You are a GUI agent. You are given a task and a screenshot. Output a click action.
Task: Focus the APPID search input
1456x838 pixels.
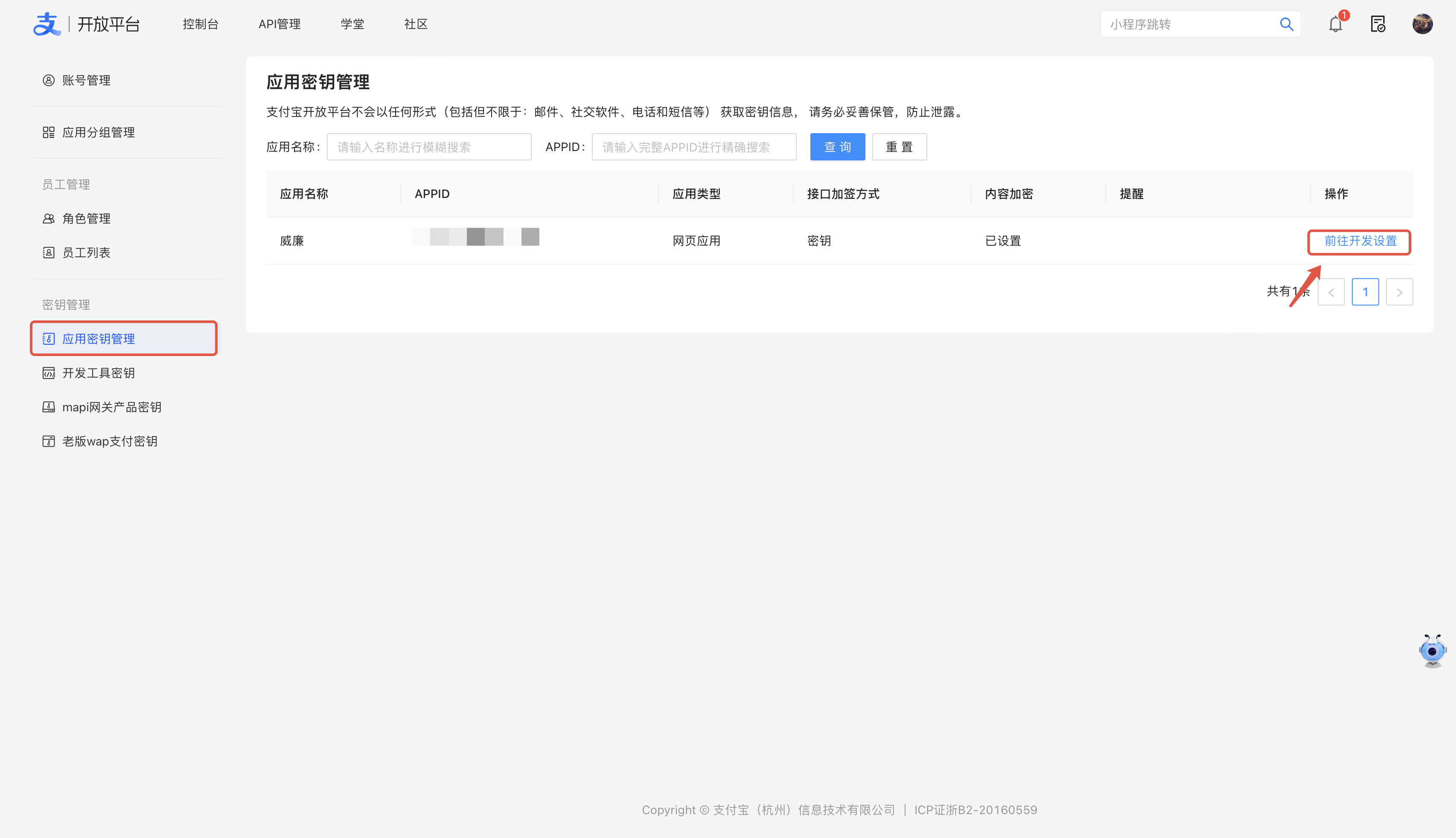694,147
